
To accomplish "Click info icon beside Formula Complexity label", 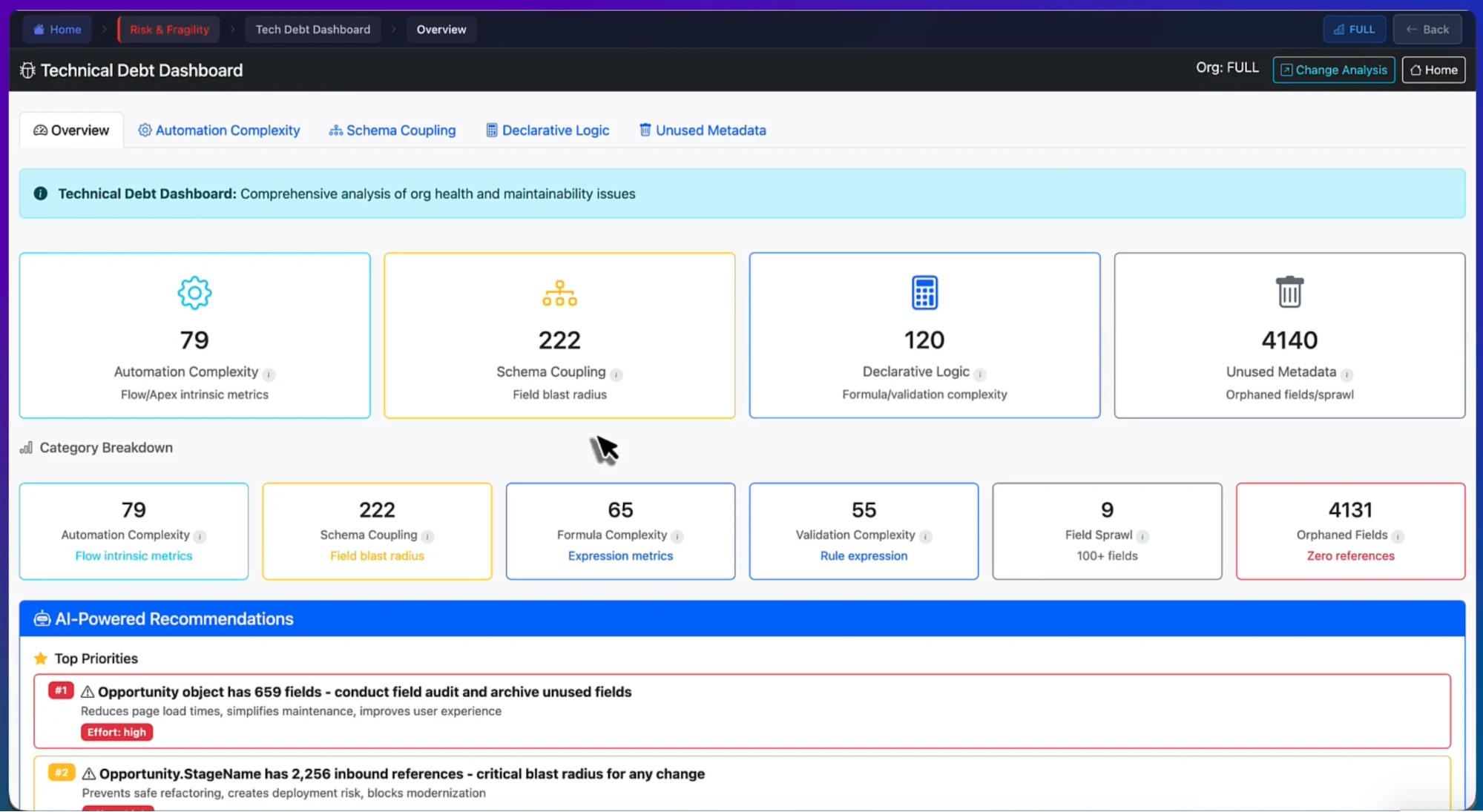I will coord(677,536).
